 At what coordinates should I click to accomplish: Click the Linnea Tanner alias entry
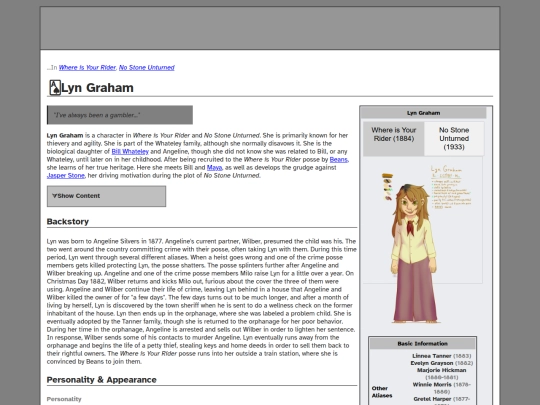point(442,356)
